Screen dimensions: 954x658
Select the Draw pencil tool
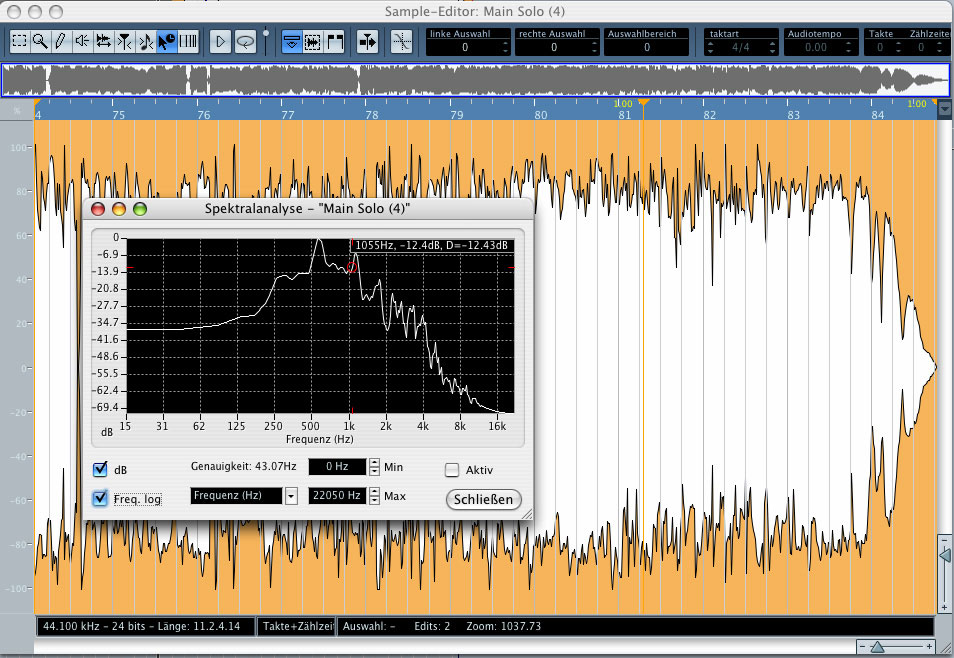coord(60,41)
